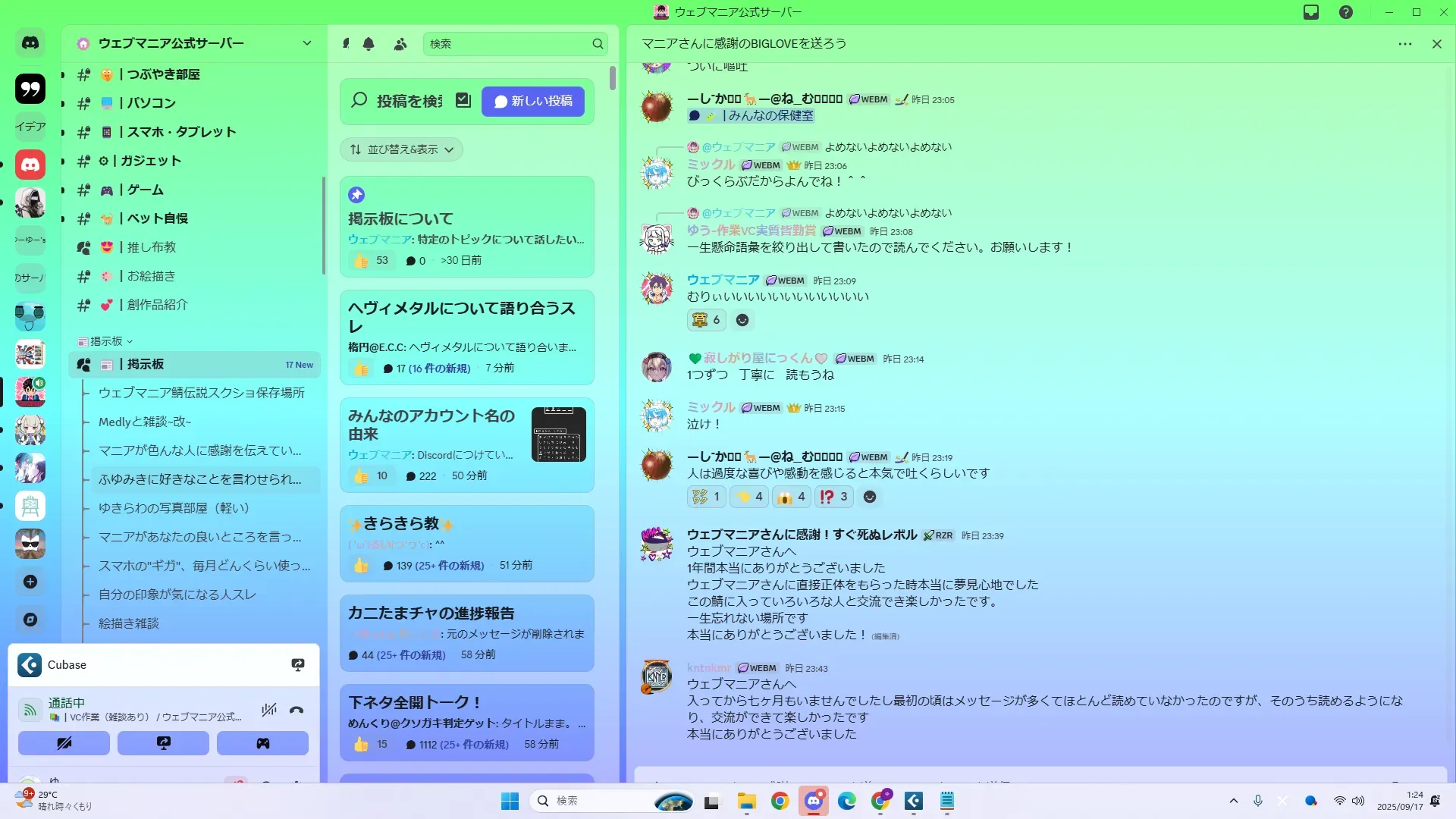
Task: Toggle screen share button in voice panel
Action: [x=163, y=743]
